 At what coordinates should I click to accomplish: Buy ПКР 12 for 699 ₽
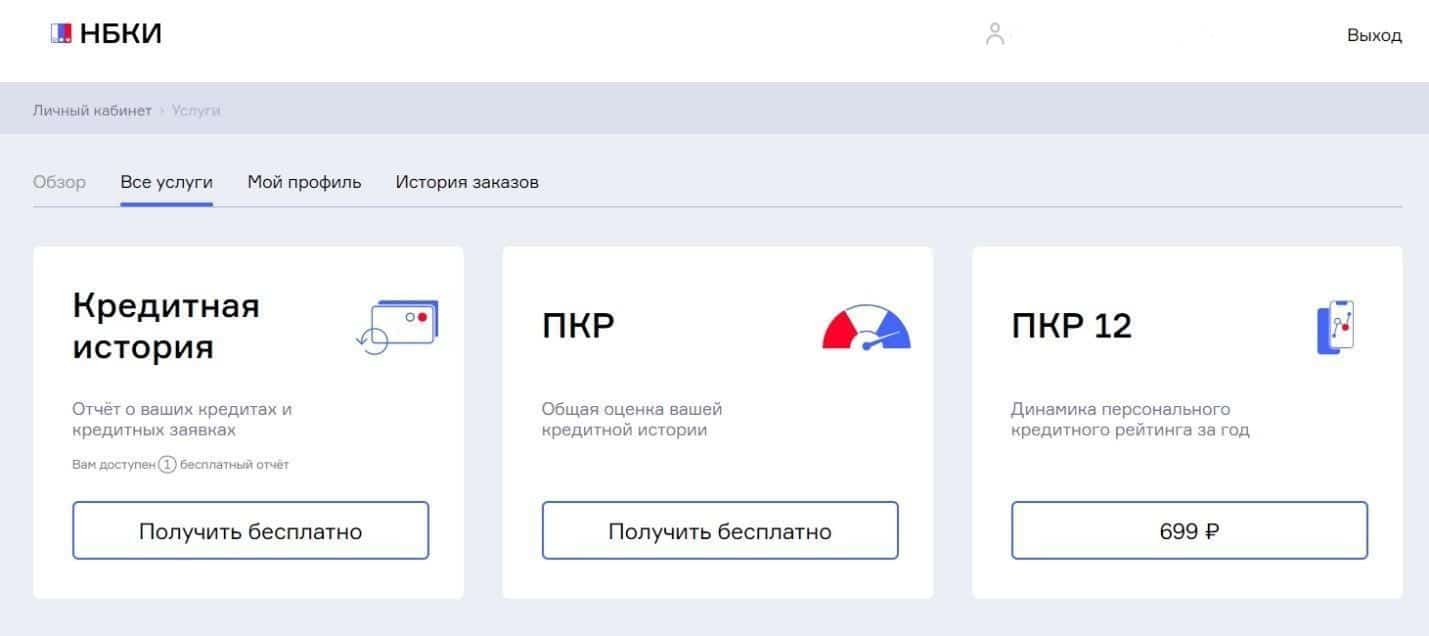[x=1189, y=531]
